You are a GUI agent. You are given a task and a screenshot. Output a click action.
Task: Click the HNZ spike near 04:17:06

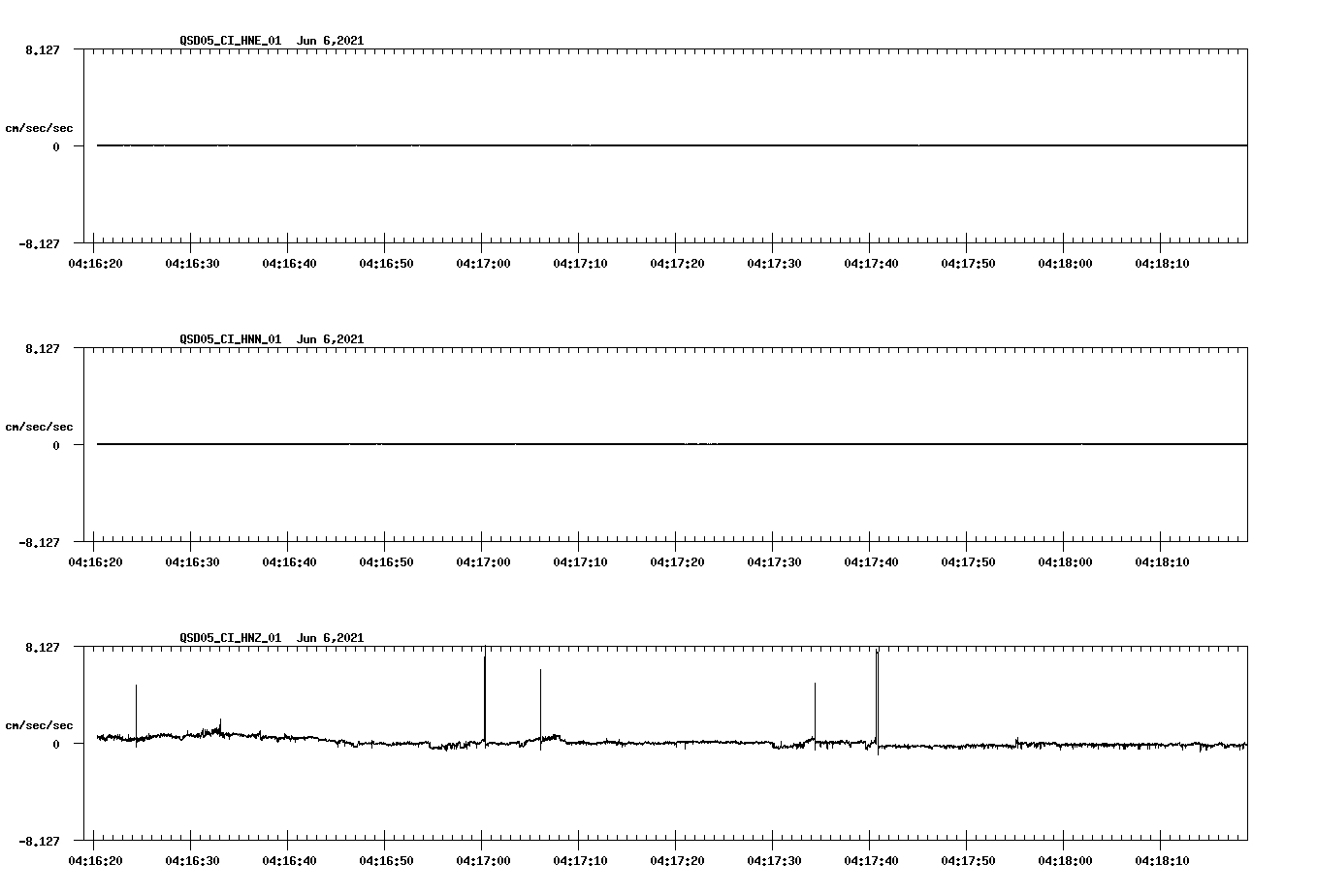pyautogui.click(x=540, y=709)
